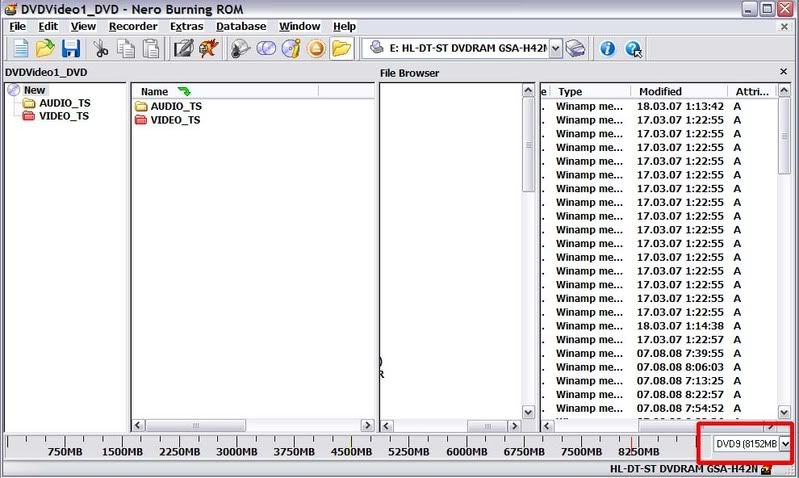Open the View menu
This screenshot has width=799, height=478.
pyautogui.click(x=83, y=26)
